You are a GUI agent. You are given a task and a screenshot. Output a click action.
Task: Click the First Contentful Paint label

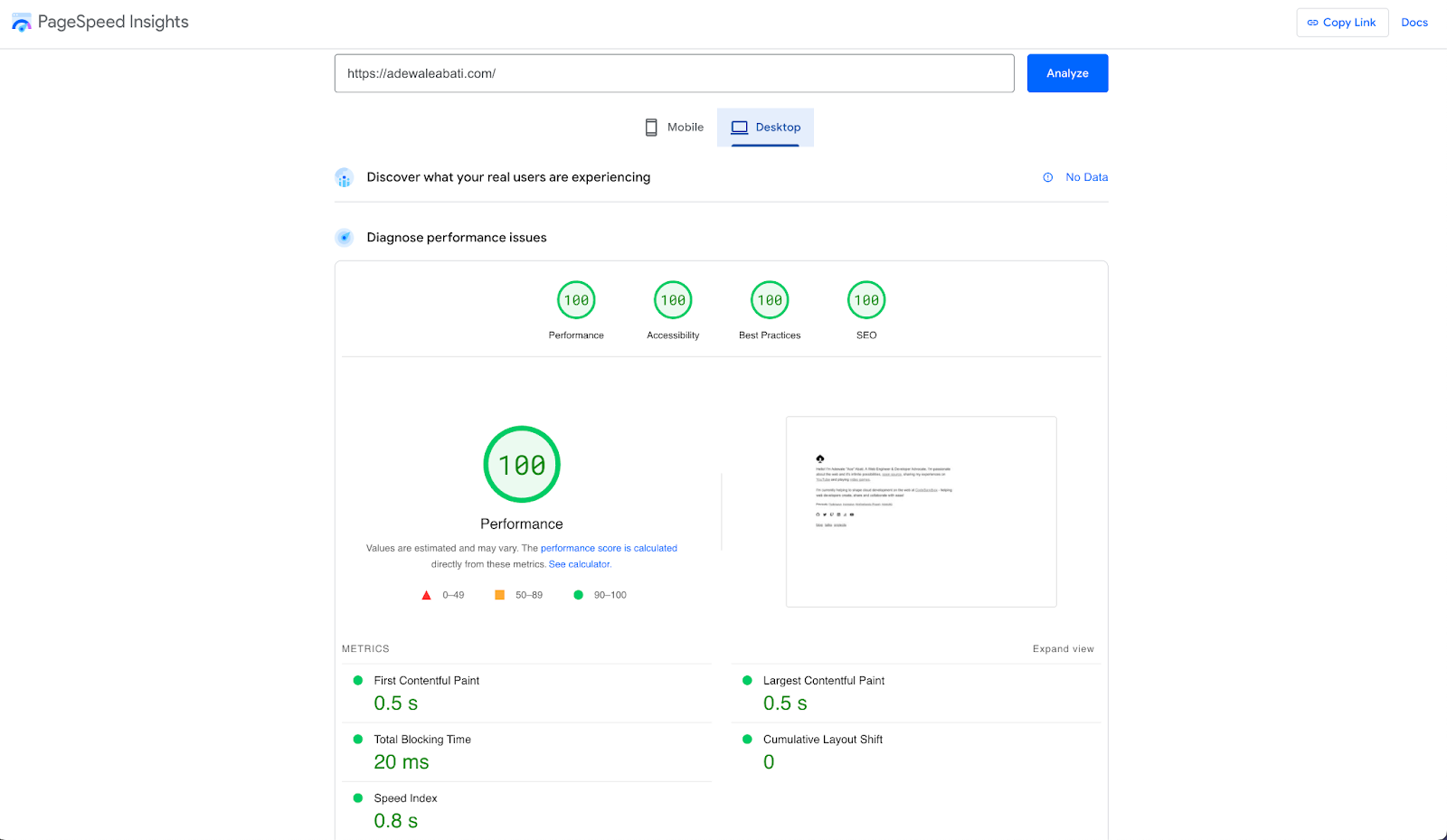click(427, 681)
